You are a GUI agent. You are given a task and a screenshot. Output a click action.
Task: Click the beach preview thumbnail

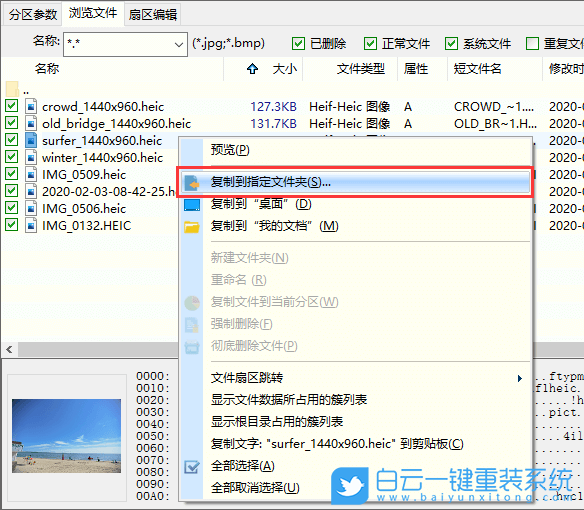pyautogui.click(x=66, y=436)
